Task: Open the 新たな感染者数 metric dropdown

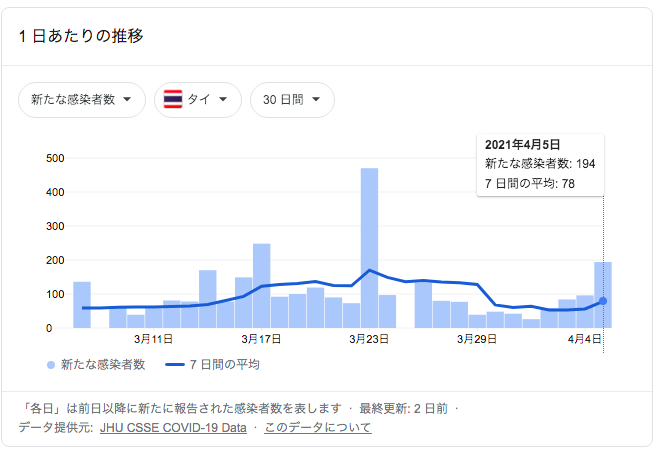Action: tap(82, 100)
